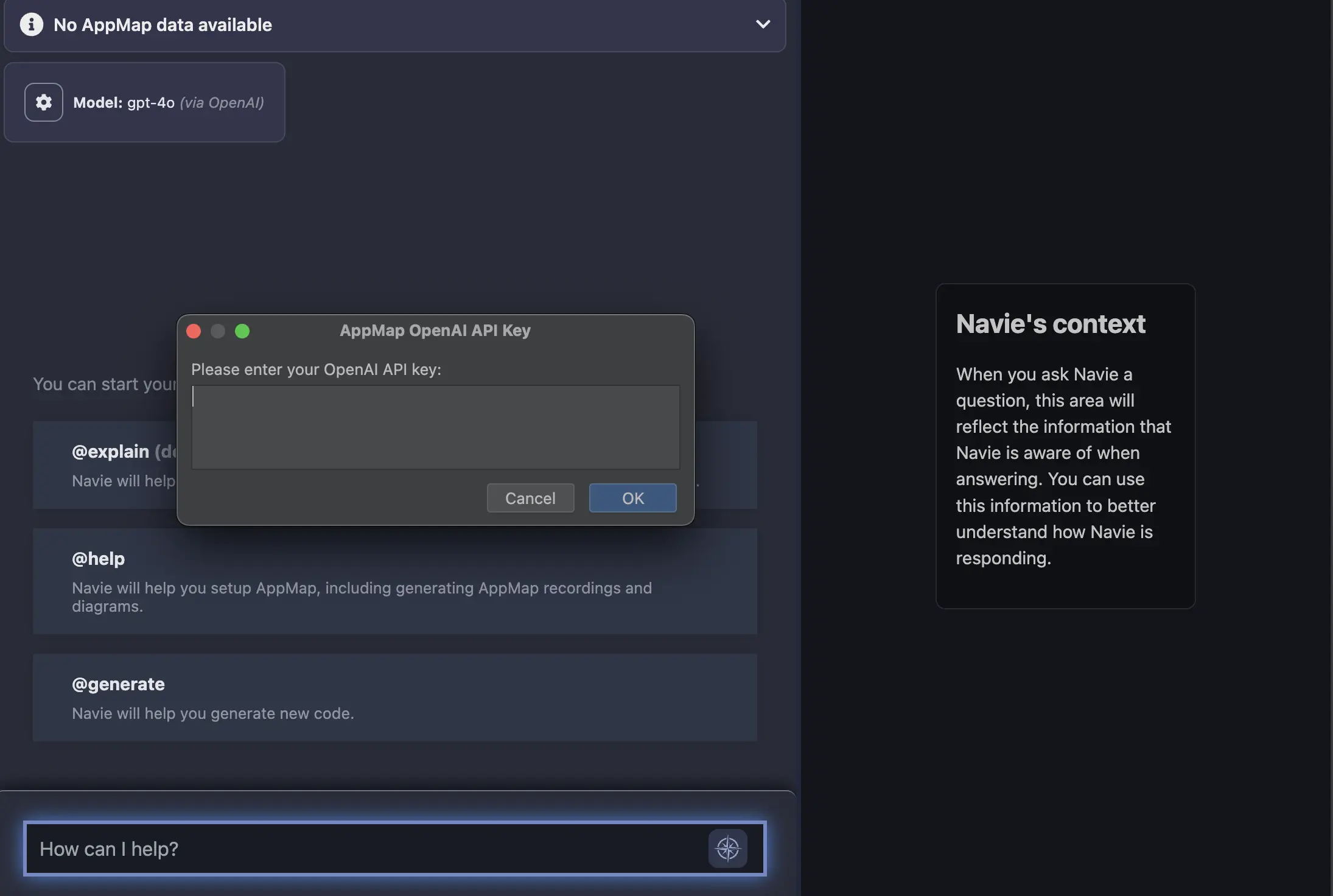The width and height of the screenshot is (1333, 896).
Task: Select the @generate suggestion card
Action: (x=395, y=698)
